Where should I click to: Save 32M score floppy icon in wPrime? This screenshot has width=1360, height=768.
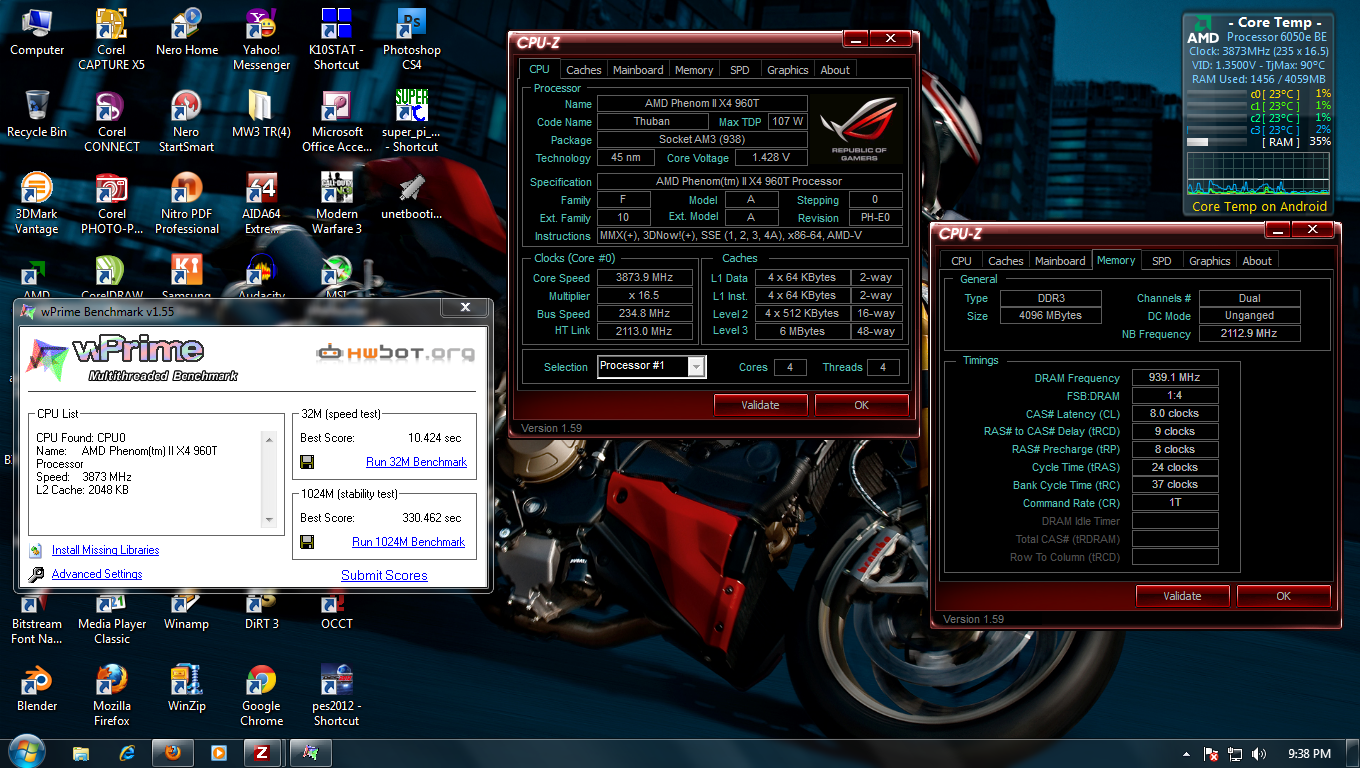point(307,462)
